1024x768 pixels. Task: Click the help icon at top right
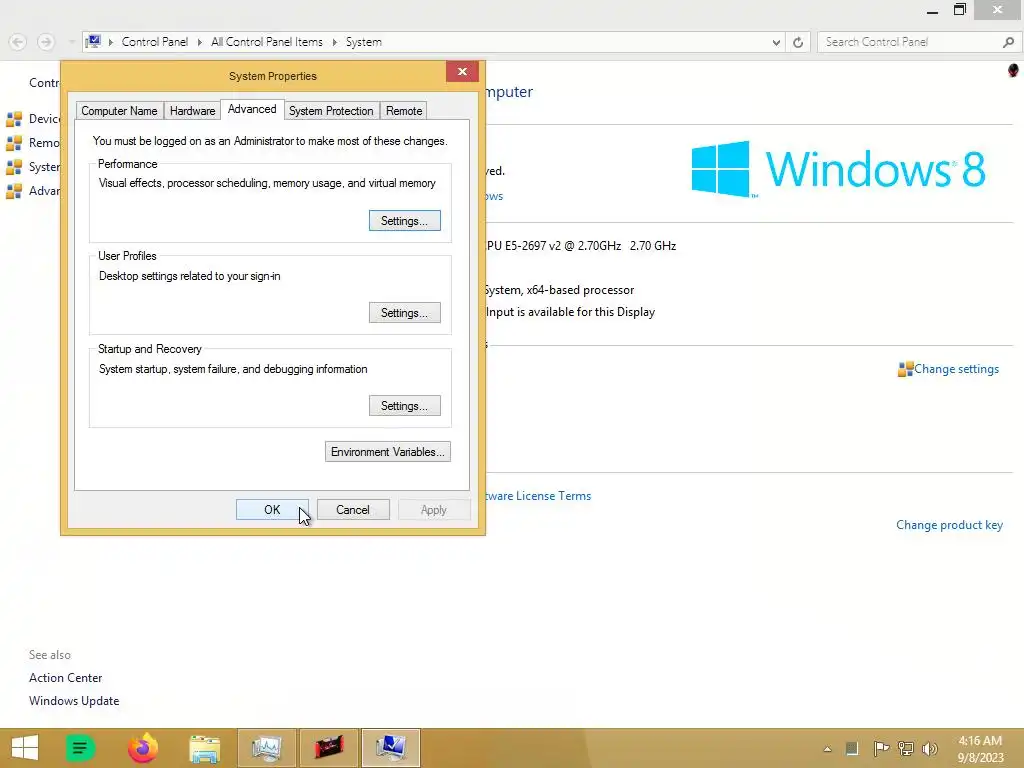pos(1013,70)
